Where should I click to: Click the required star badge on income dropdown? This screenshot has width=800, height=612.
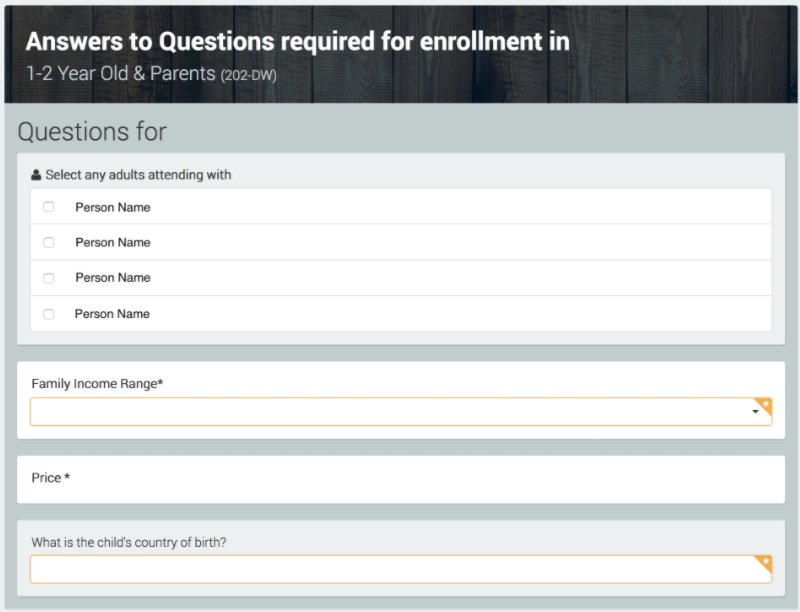tap(764, 404)
